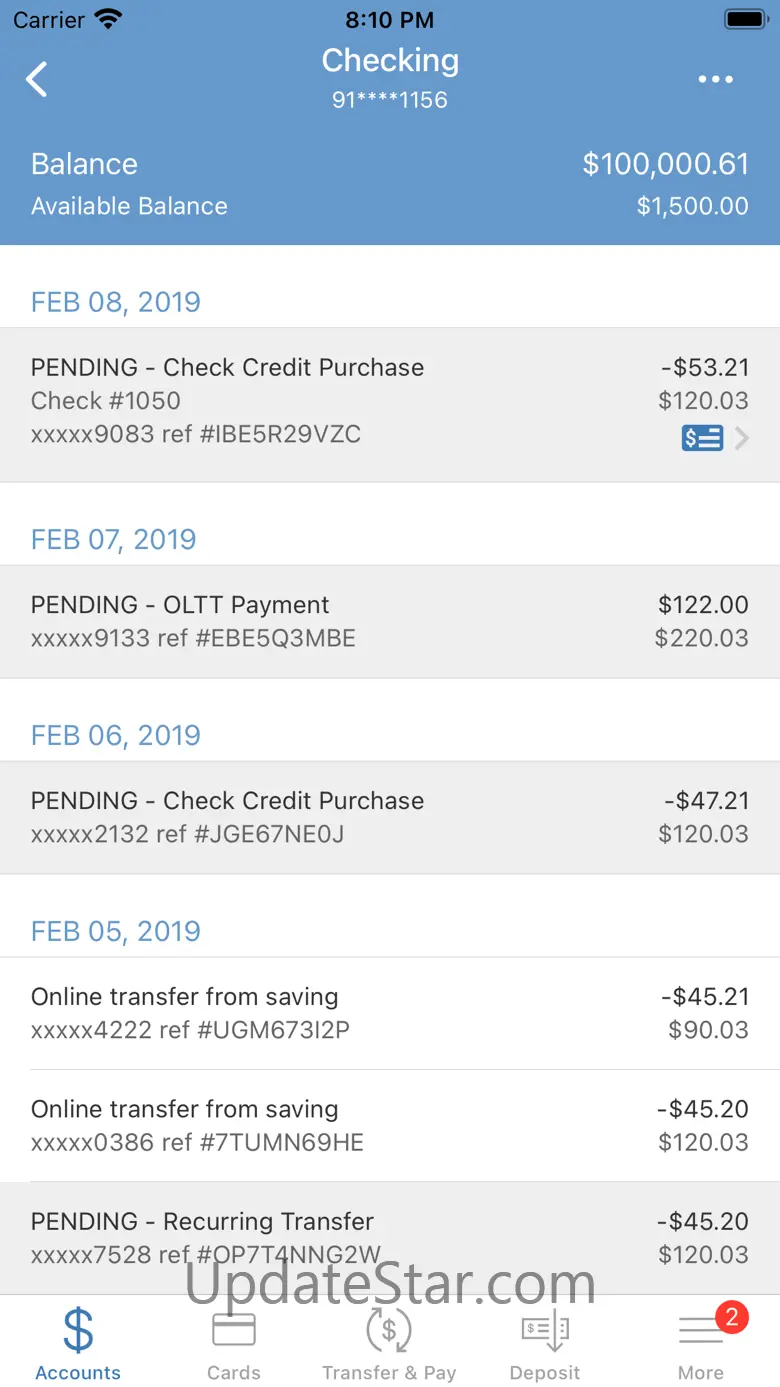
Task: Expand the Check #1050 chevron arrow
Action: tap(742, 438)
